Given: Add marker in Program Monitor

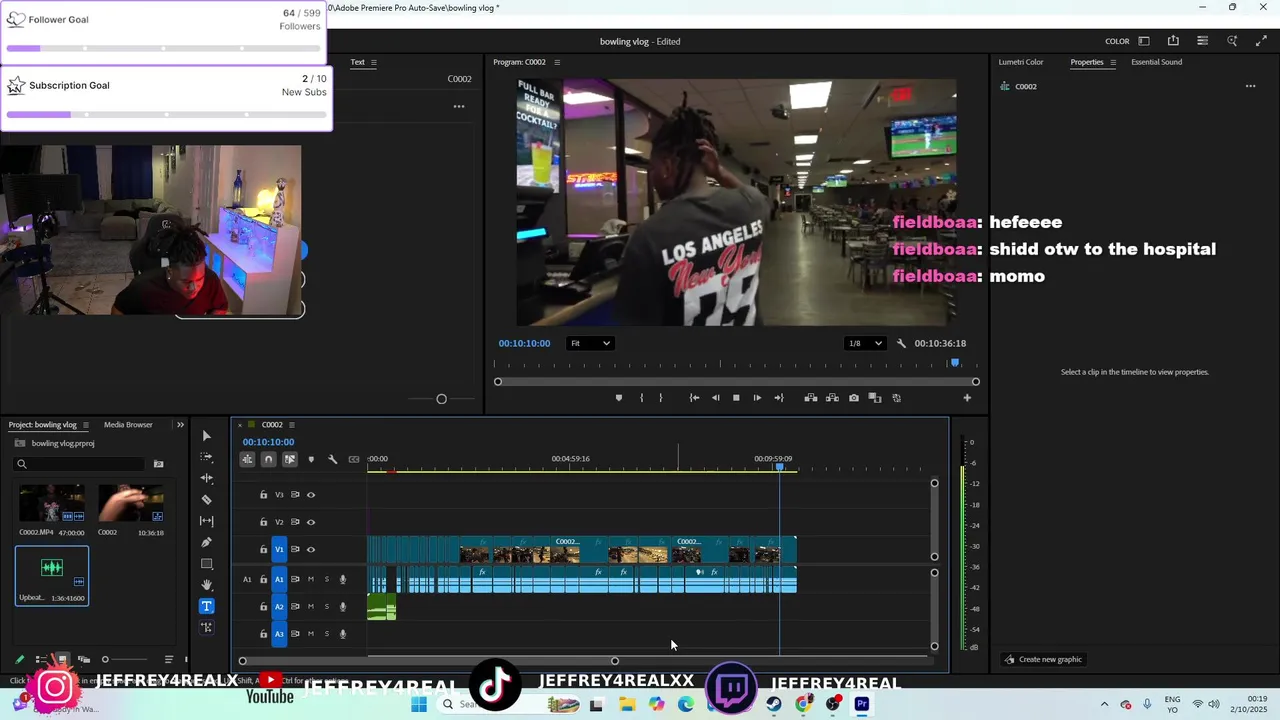Looking at the screenshot, I should (618, 398).
